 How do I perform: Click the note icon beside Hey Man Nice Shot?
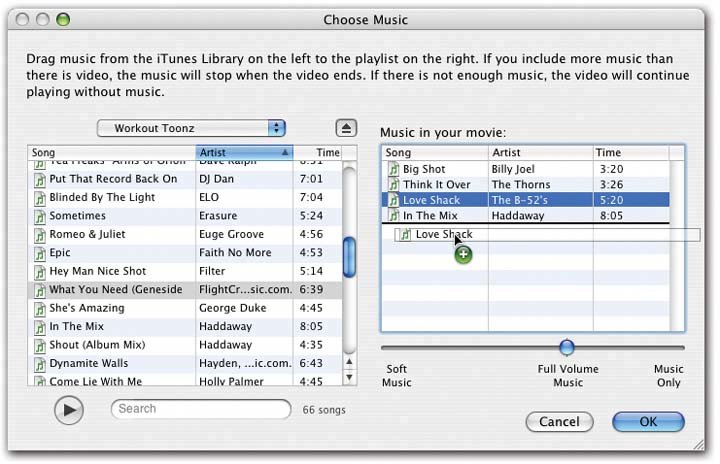point(40,272)
